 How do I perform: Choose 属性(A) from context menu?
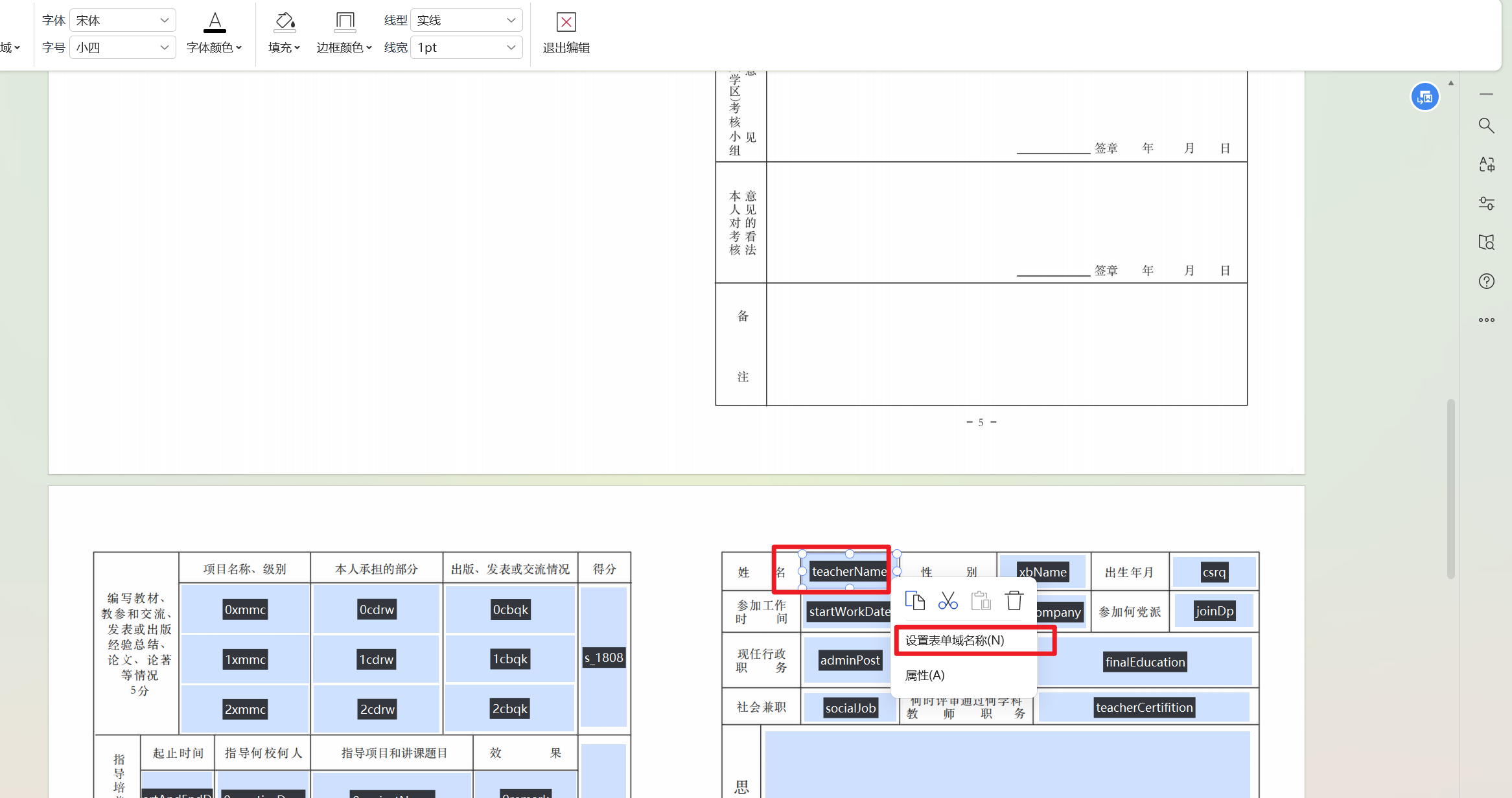pyautogui.click(x=925, y=676)
